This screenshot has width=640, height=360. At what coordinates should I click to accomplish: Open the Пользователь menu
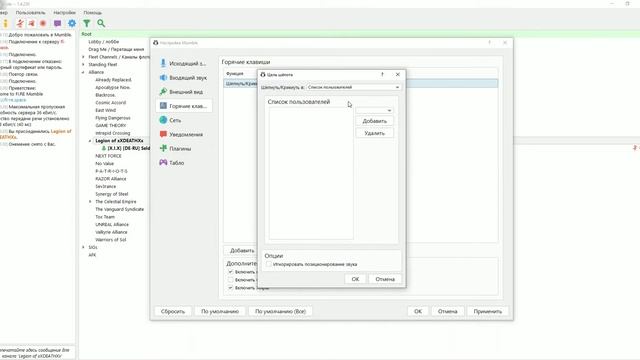[x=31, y=13]
